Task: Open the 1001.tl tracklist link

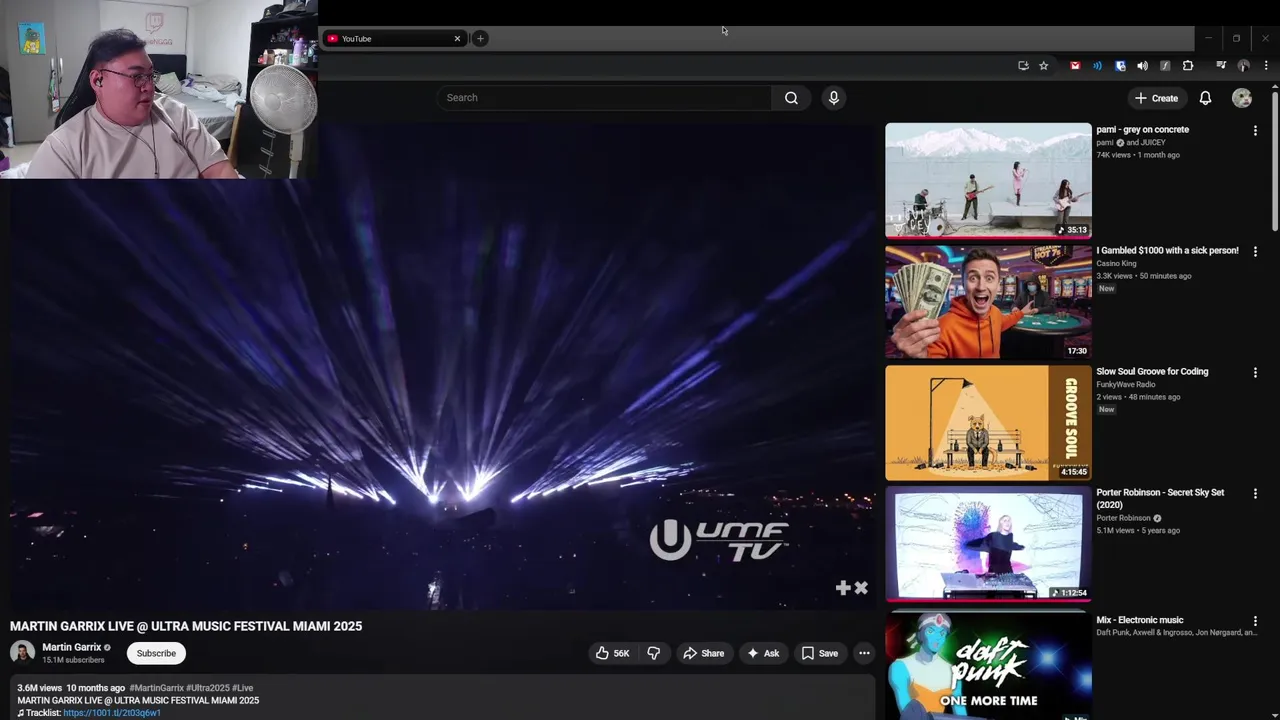Action: [x=112, y=713]
